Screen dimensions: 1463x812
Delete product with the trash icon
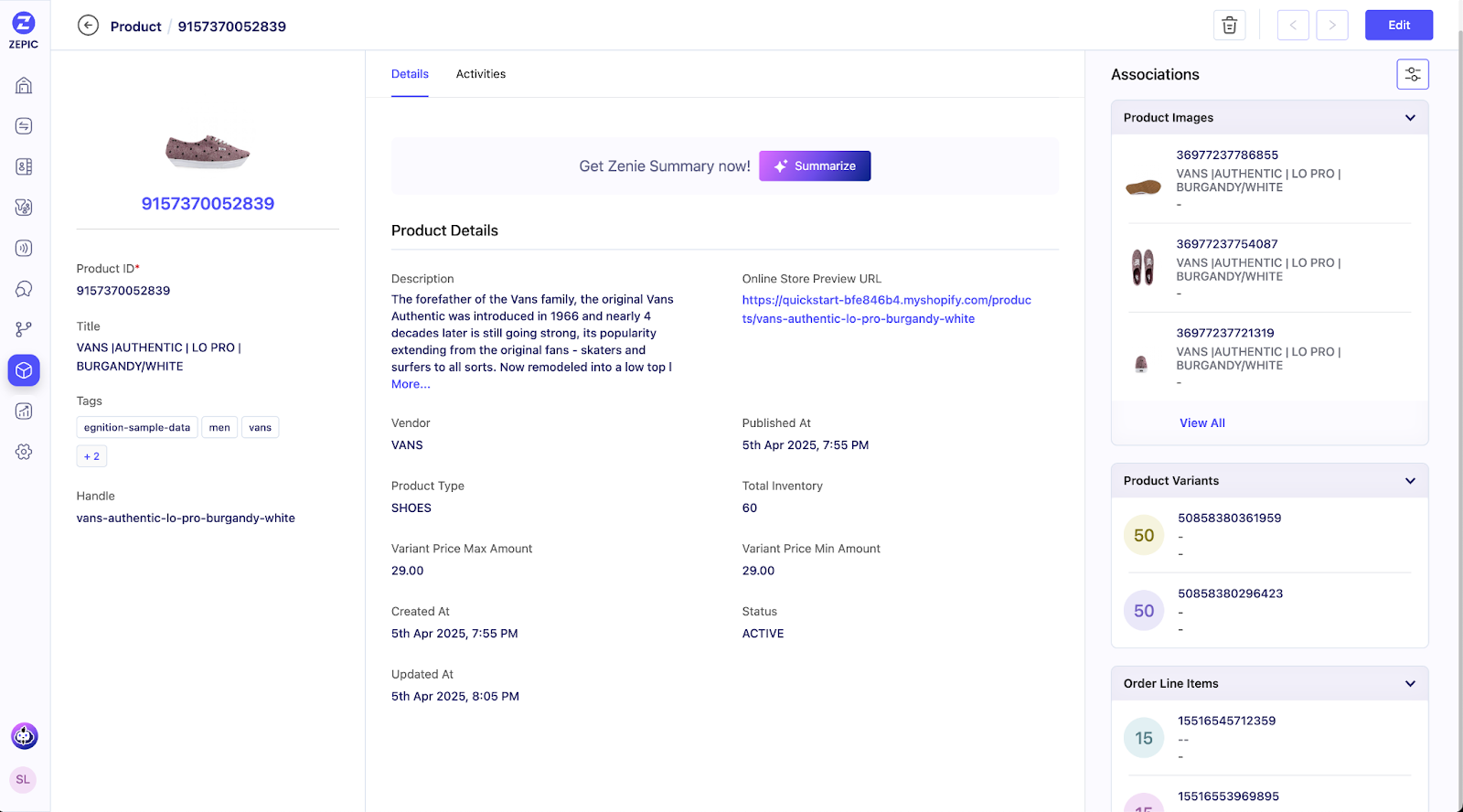tap(1230, 26)
